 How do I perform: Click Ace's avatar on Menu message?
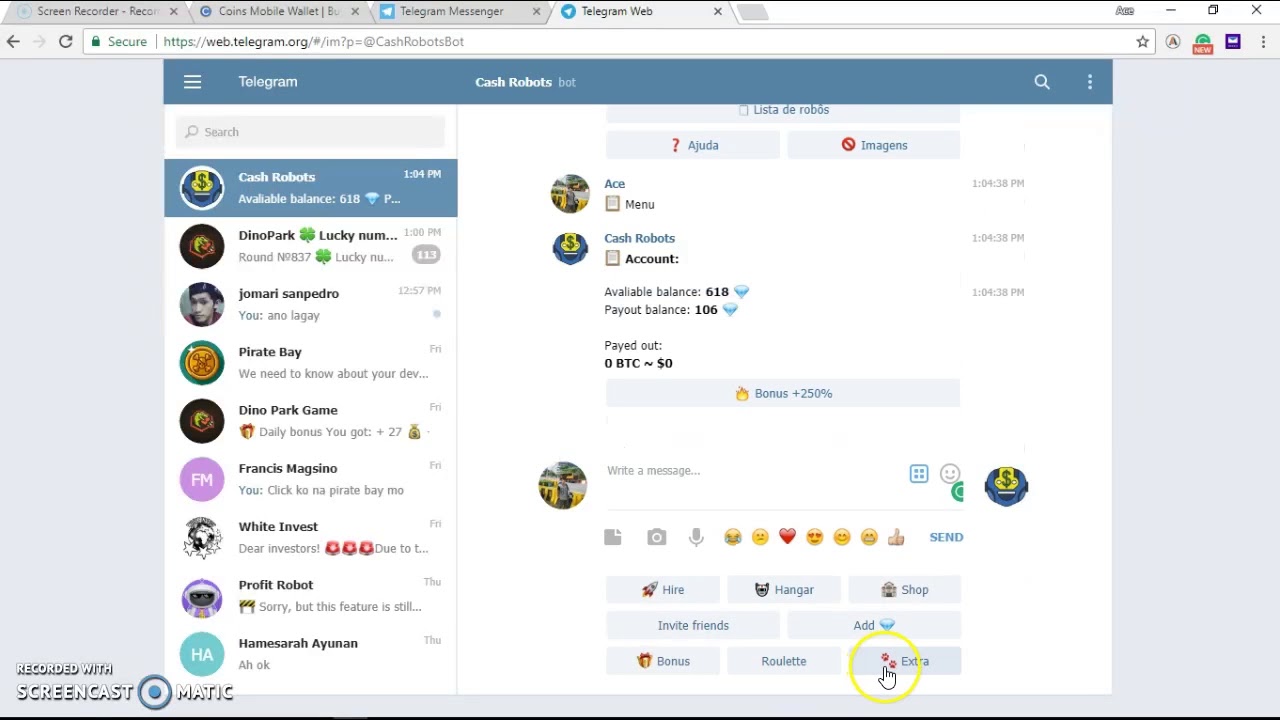(570, 194)
